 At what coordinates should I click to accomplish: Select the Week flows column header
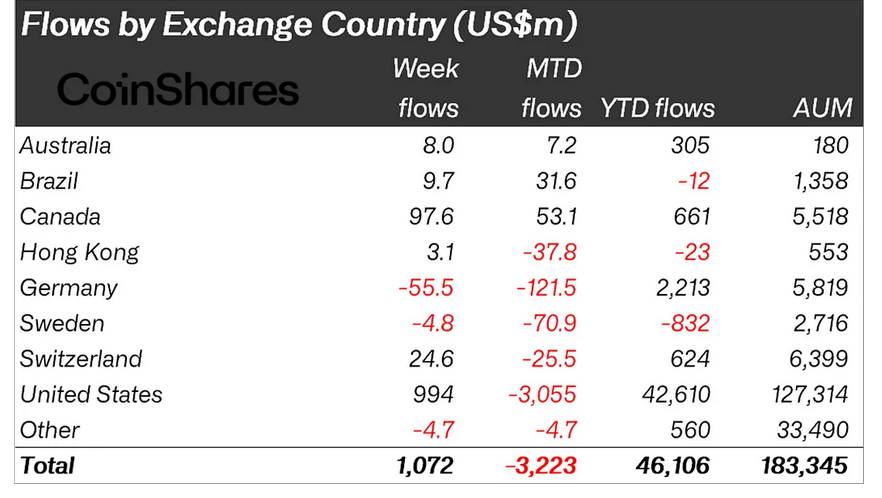(426, 88)
